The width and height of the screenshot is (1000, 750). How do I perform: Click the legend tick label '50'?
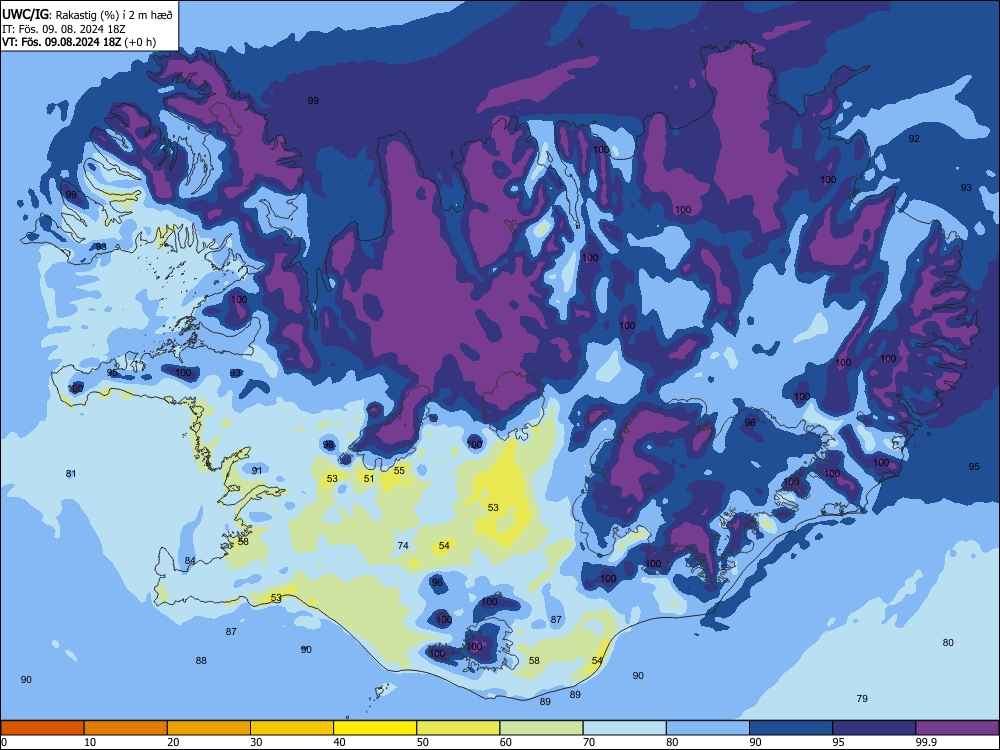(423, 742)
